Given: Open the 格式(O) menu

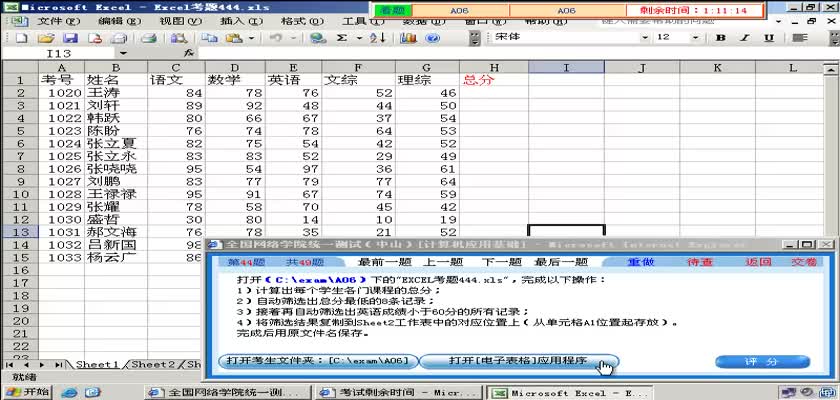Looking at the screenshot, I should (x=302, y=21).
